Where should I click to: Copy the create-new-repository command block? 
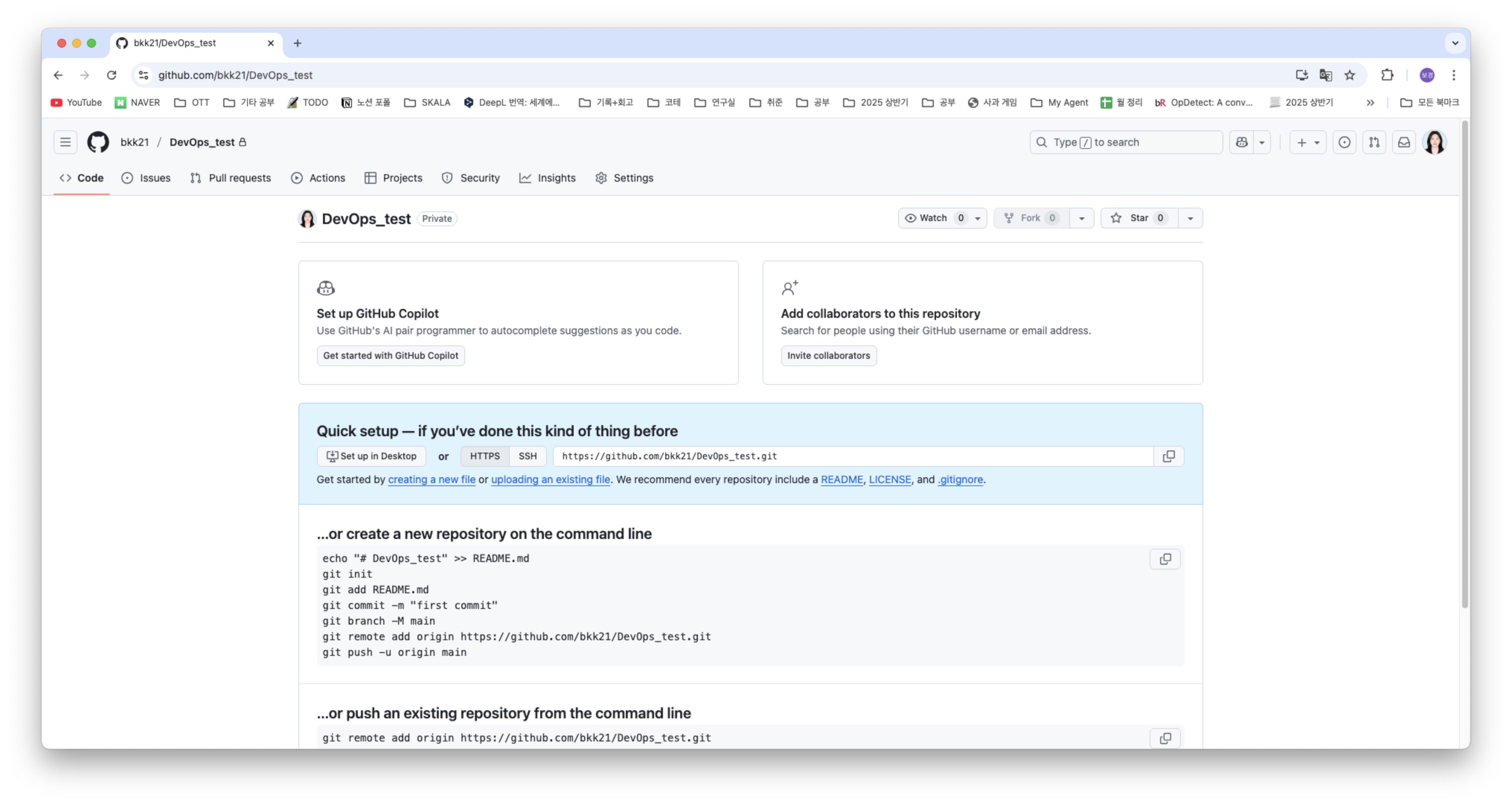coord(1165,559)
